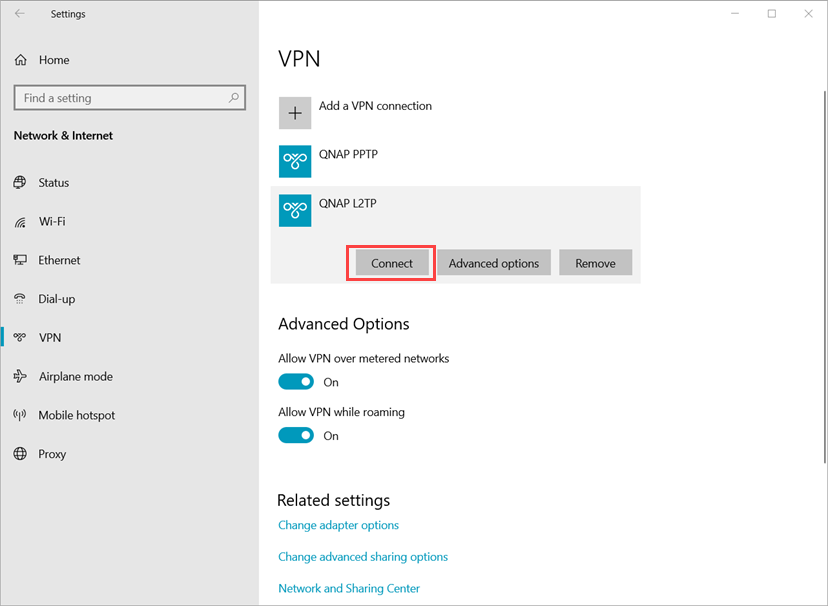Click the plus icon to add VPN
Viewport: 828px width, 606px height.
point(295,112)
